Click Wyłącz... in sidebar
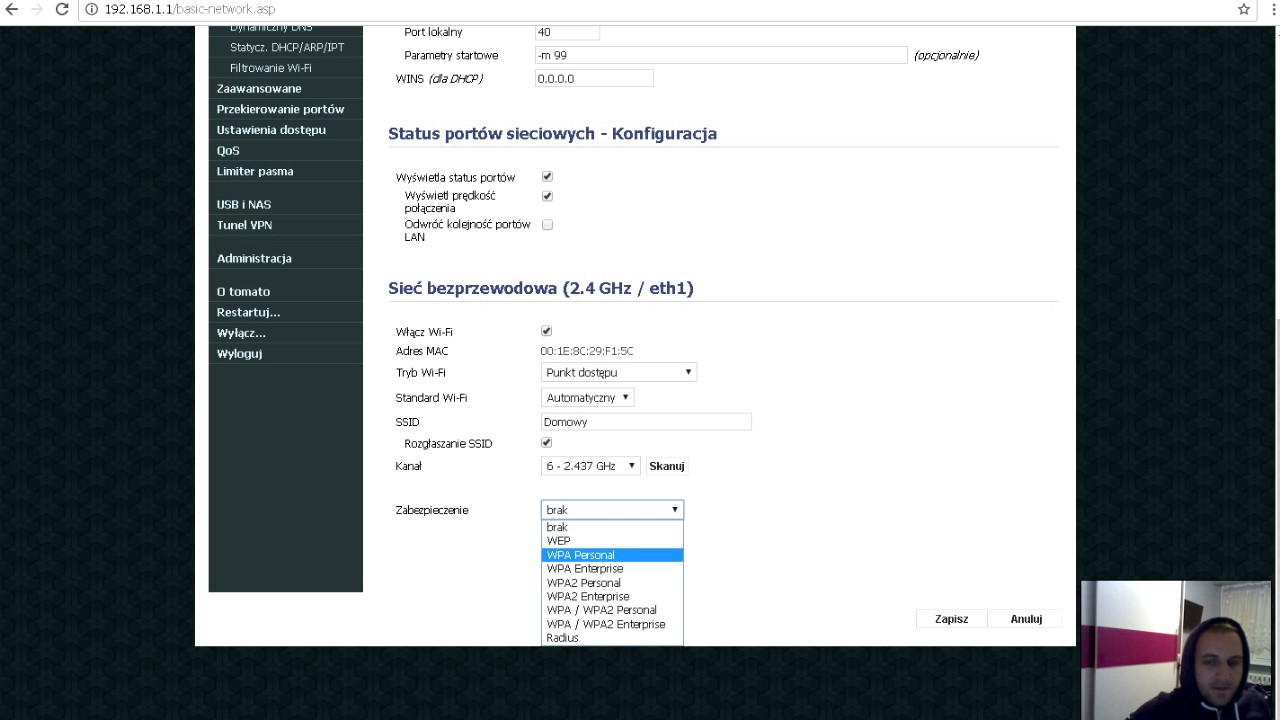Viewport: 1280px width, 720px height. (241, 333)
